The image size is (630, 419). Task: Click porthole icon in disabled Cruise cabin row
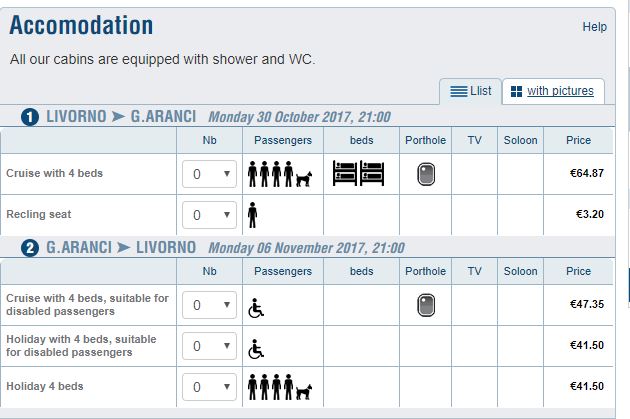click(426, 307)
